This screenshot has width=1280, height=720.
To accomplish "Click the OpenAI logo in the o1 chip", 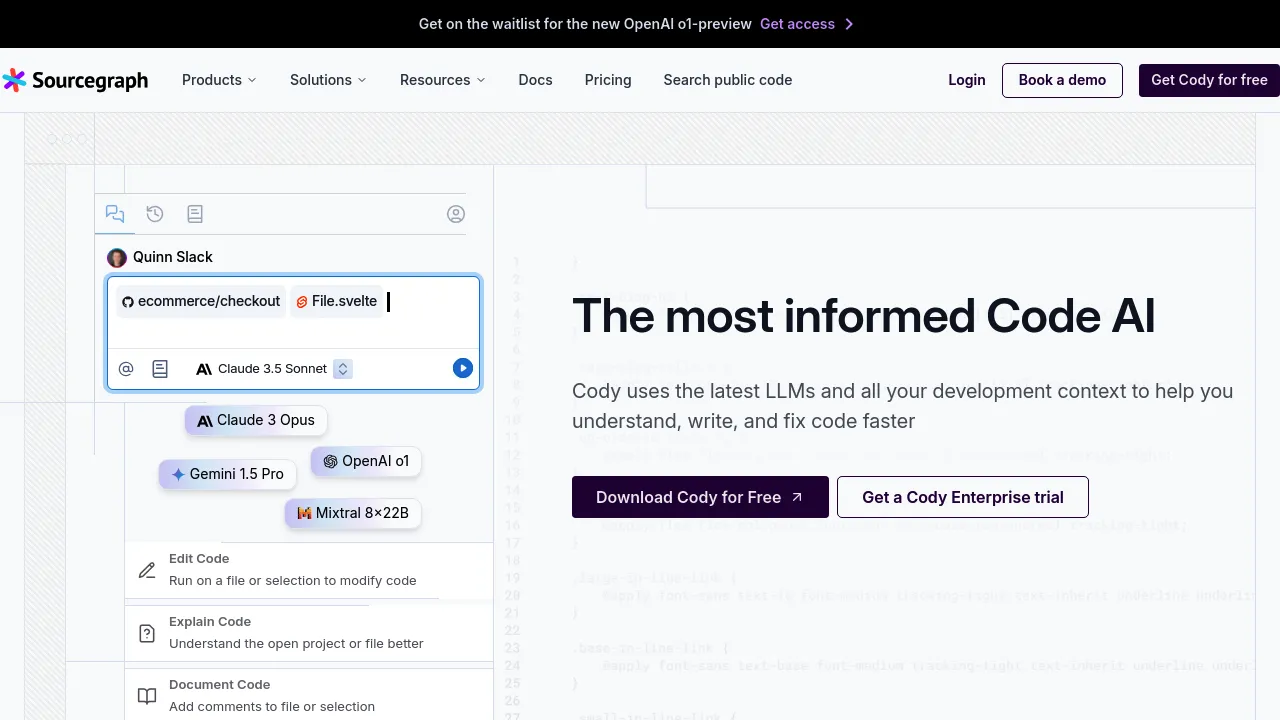I will tap(330, 462).
